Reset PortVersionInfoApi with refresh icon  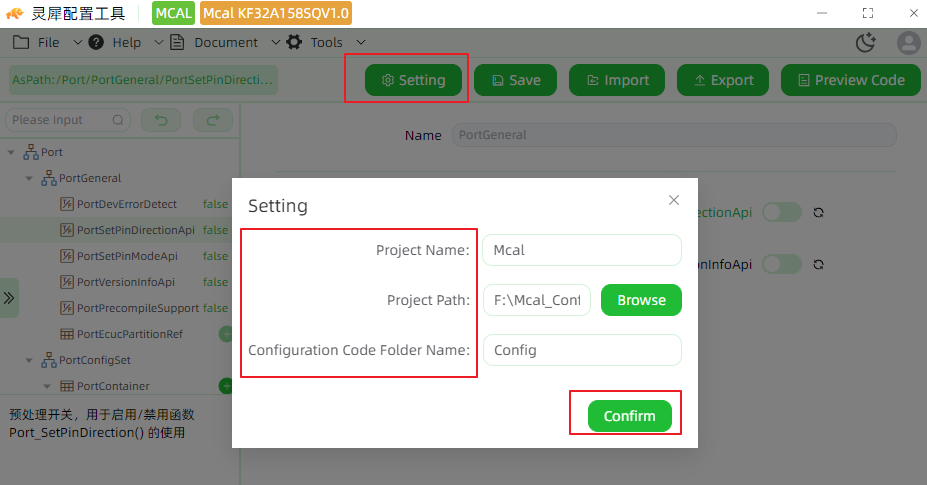tap(818, 264)
